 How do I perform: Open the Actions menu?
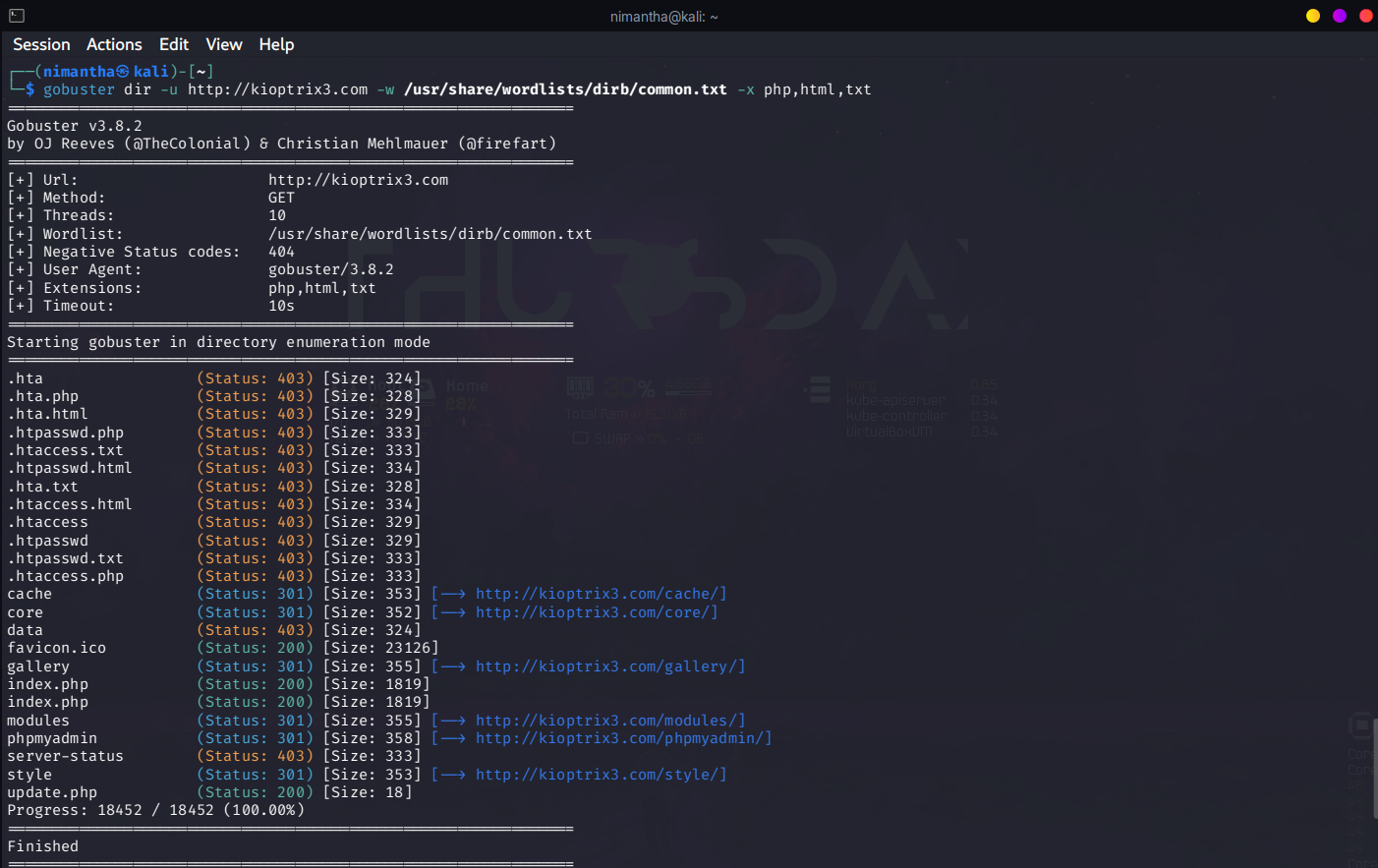pyautogui.click(x=114, y=44)
